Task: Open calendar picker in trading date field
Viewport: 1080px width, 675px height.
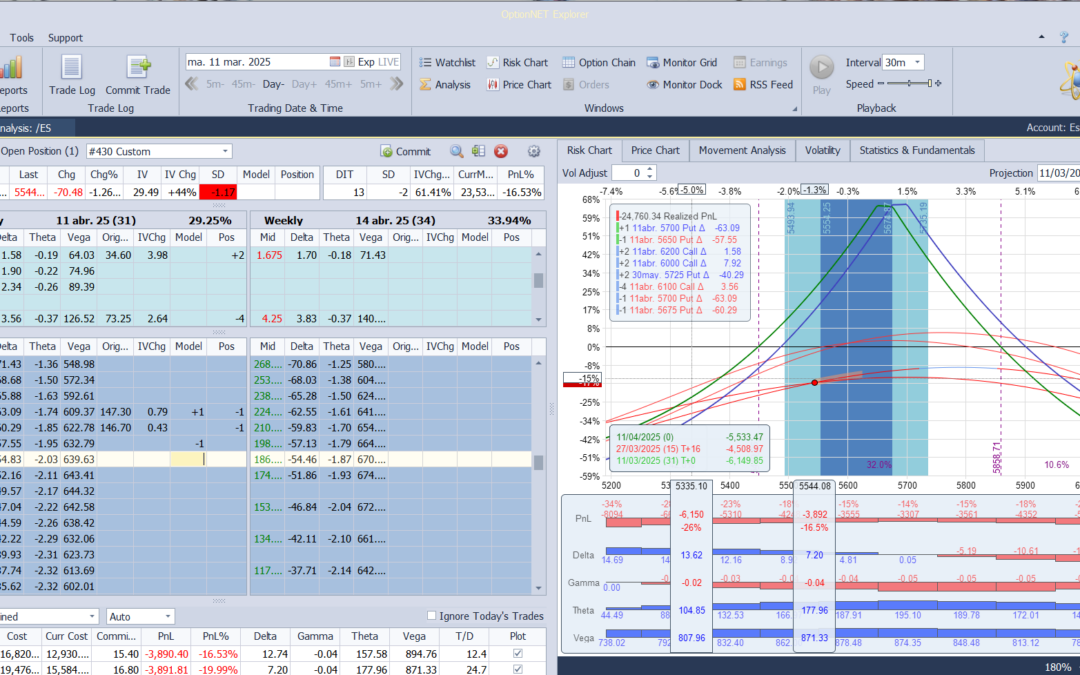Action: [x=335, y=62]
